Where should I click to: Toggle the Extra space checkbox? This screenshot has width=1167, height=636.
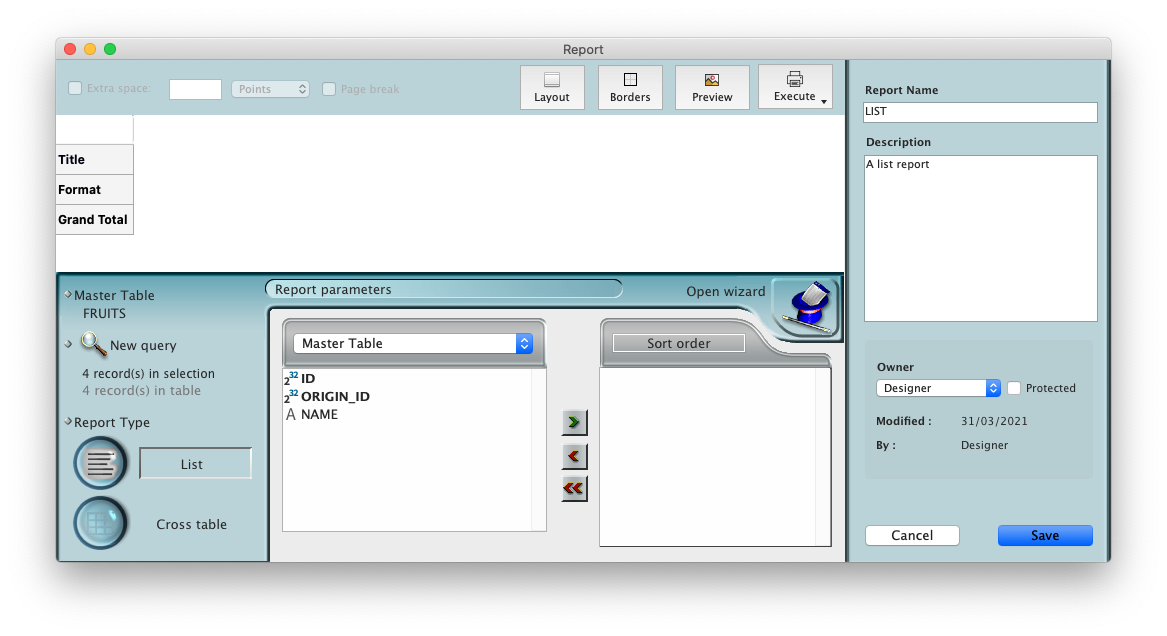(x=75, y=88)
